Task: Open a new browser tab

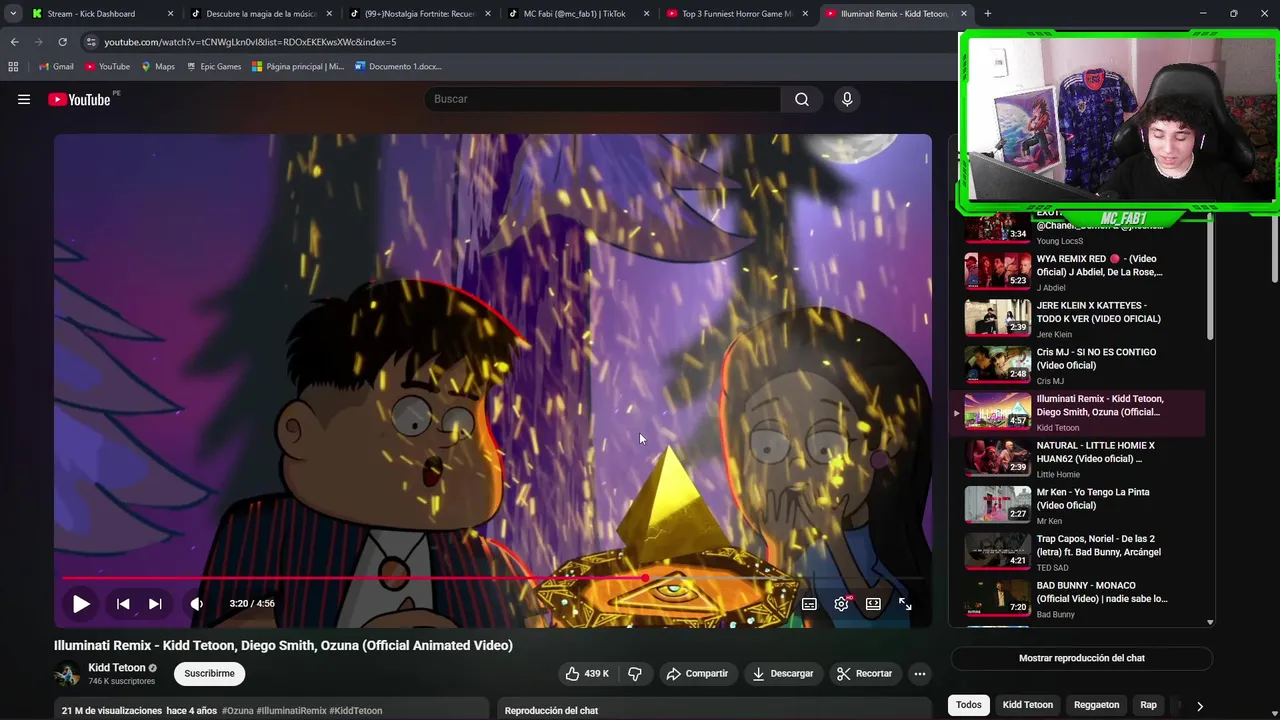Action: (x=988, y=14)
